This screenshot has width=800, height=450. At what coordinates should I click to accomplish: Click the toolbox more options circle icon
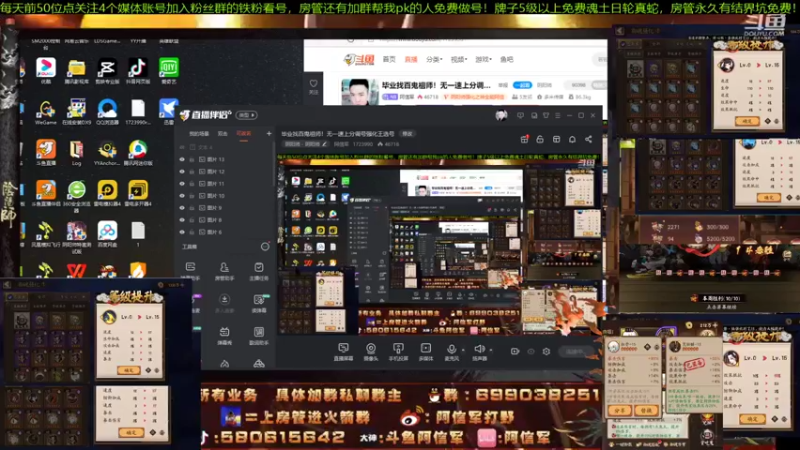(265, 247)
